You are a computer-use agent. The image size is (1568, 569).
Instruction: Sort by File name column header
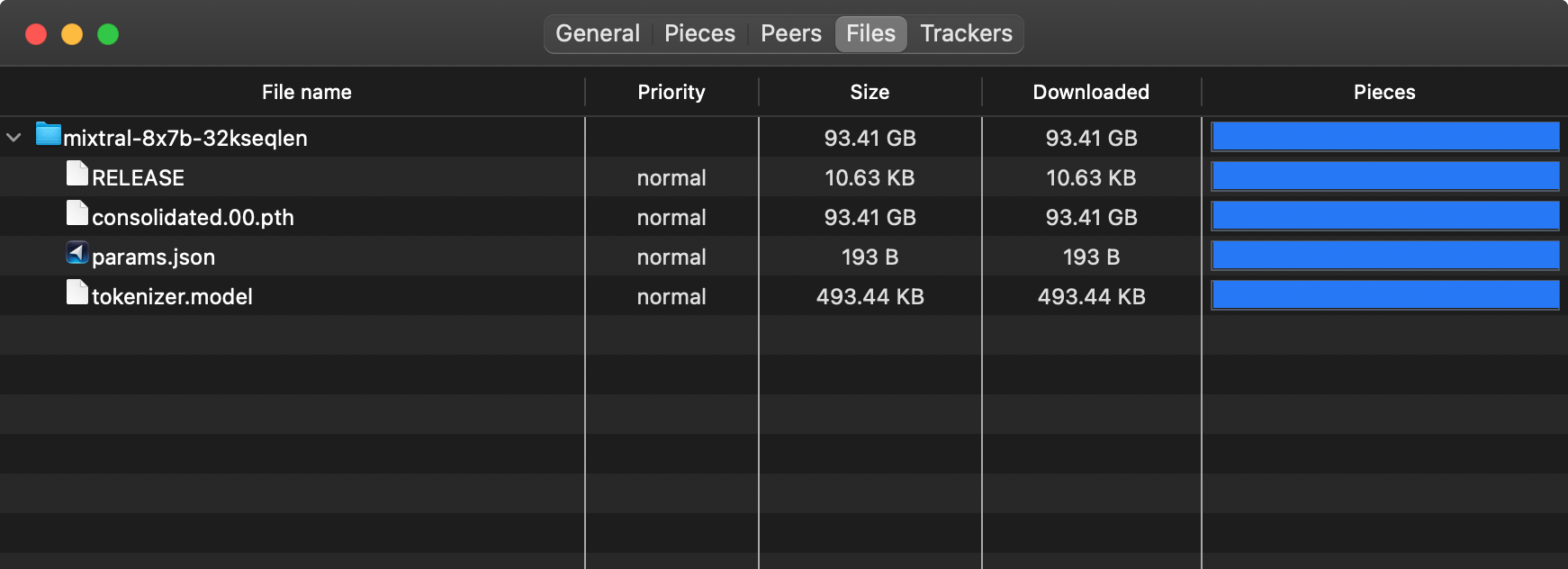click(x=306, y=92)
